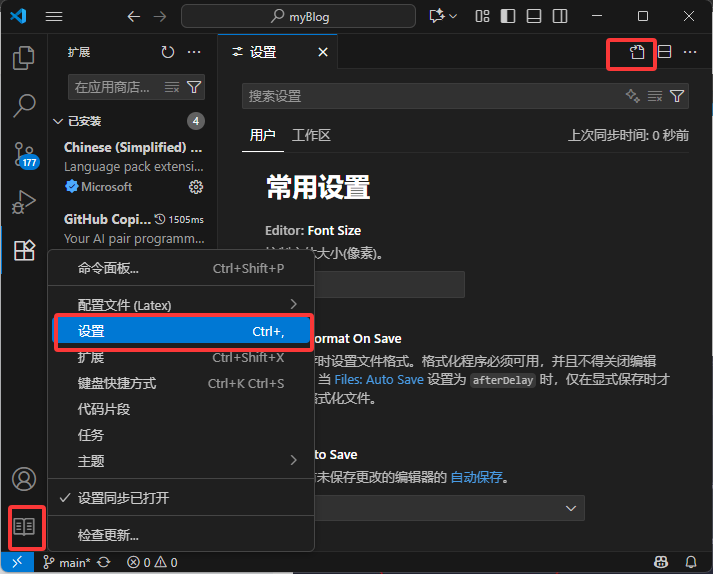
Task: Refresh the extensions list
Action: point(168,52)
